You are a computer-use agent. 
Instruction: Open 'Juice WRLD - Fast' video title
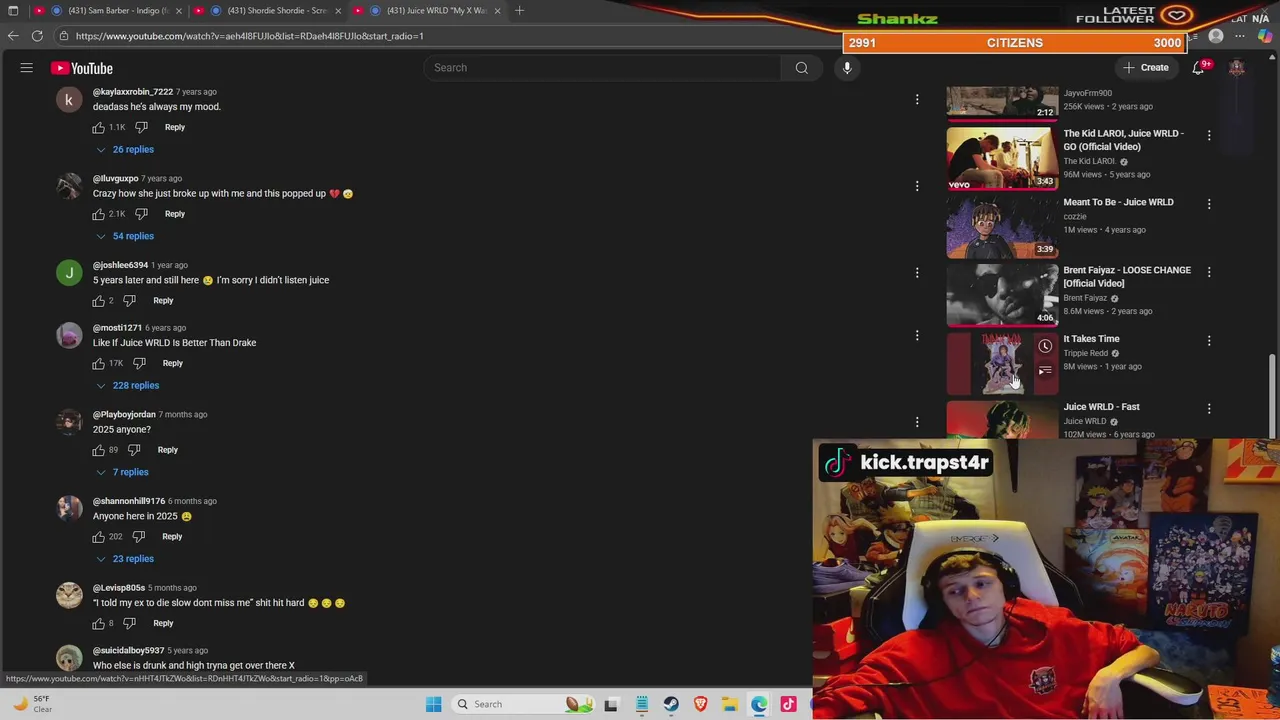click(x=1101, y=407)
